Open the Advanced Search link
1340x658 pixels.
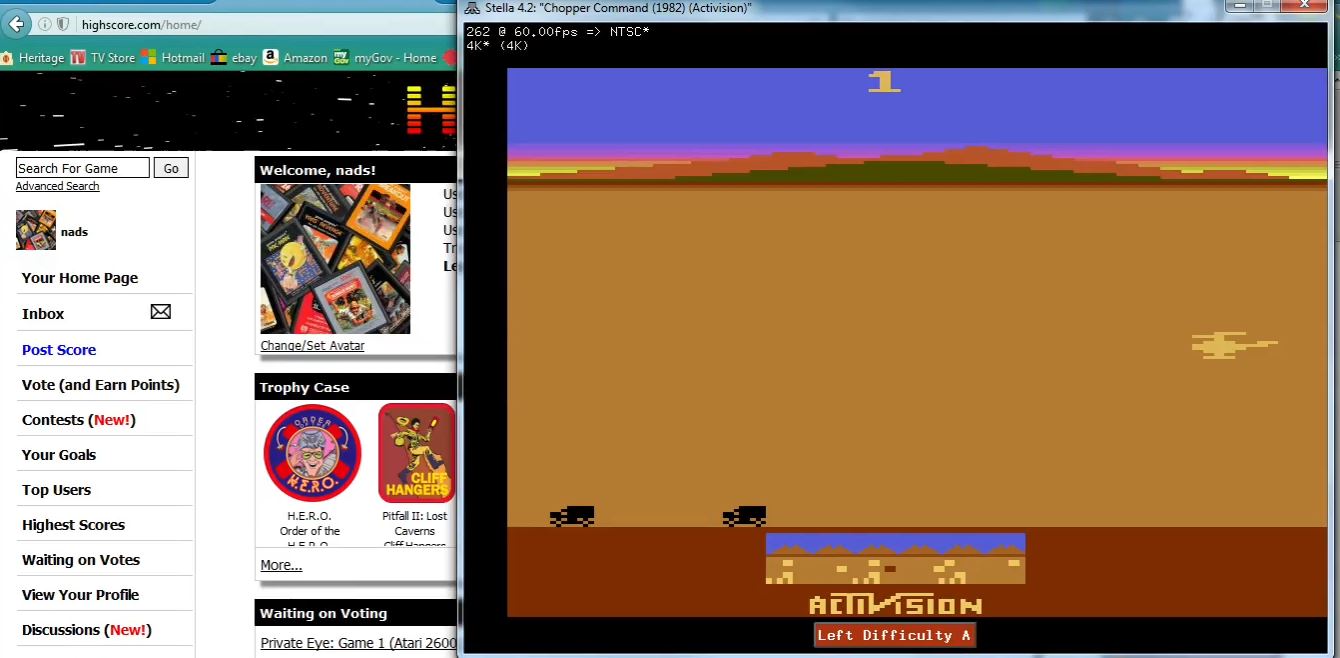point(57,186)
